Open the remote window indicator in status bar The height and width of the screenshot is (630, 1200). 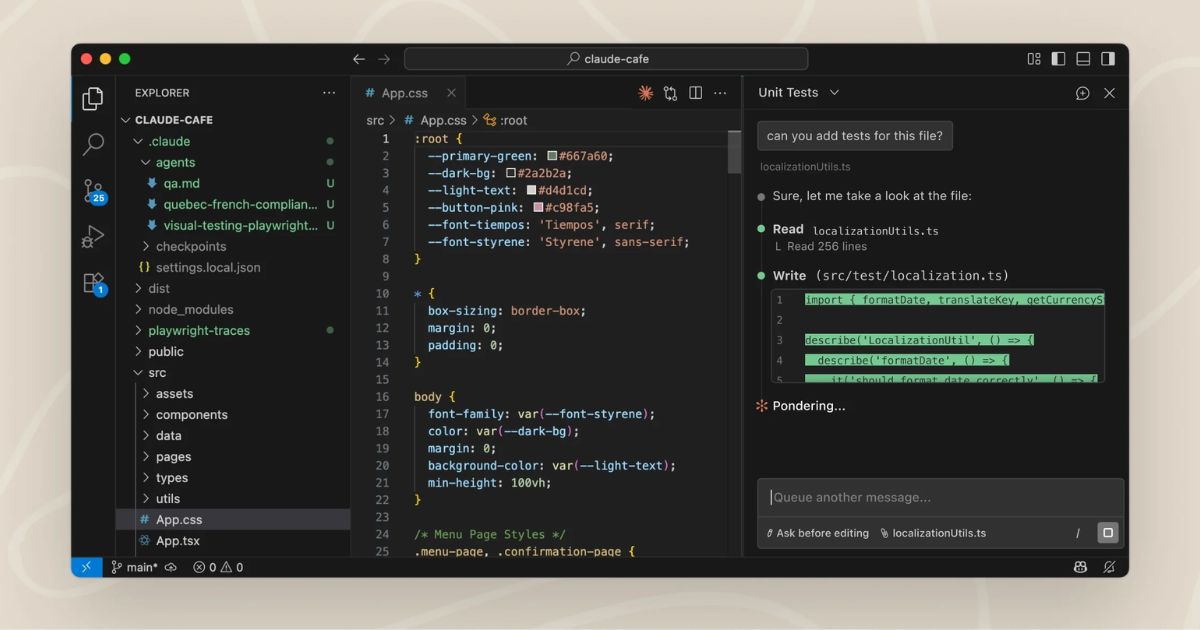point(86,567)
